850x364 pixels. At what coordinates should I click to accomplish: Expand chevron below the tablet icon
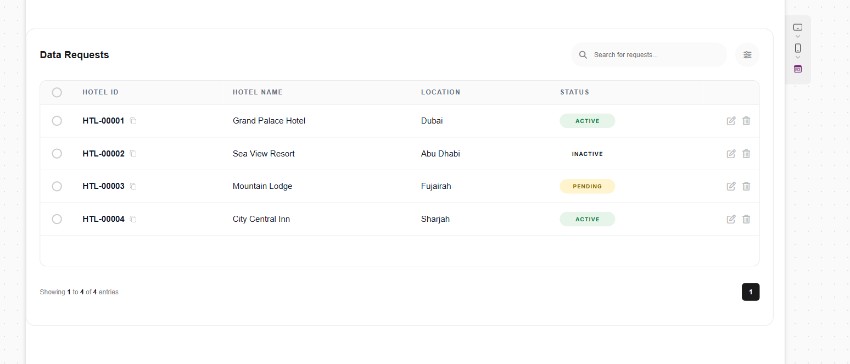[x=797, y=36]
